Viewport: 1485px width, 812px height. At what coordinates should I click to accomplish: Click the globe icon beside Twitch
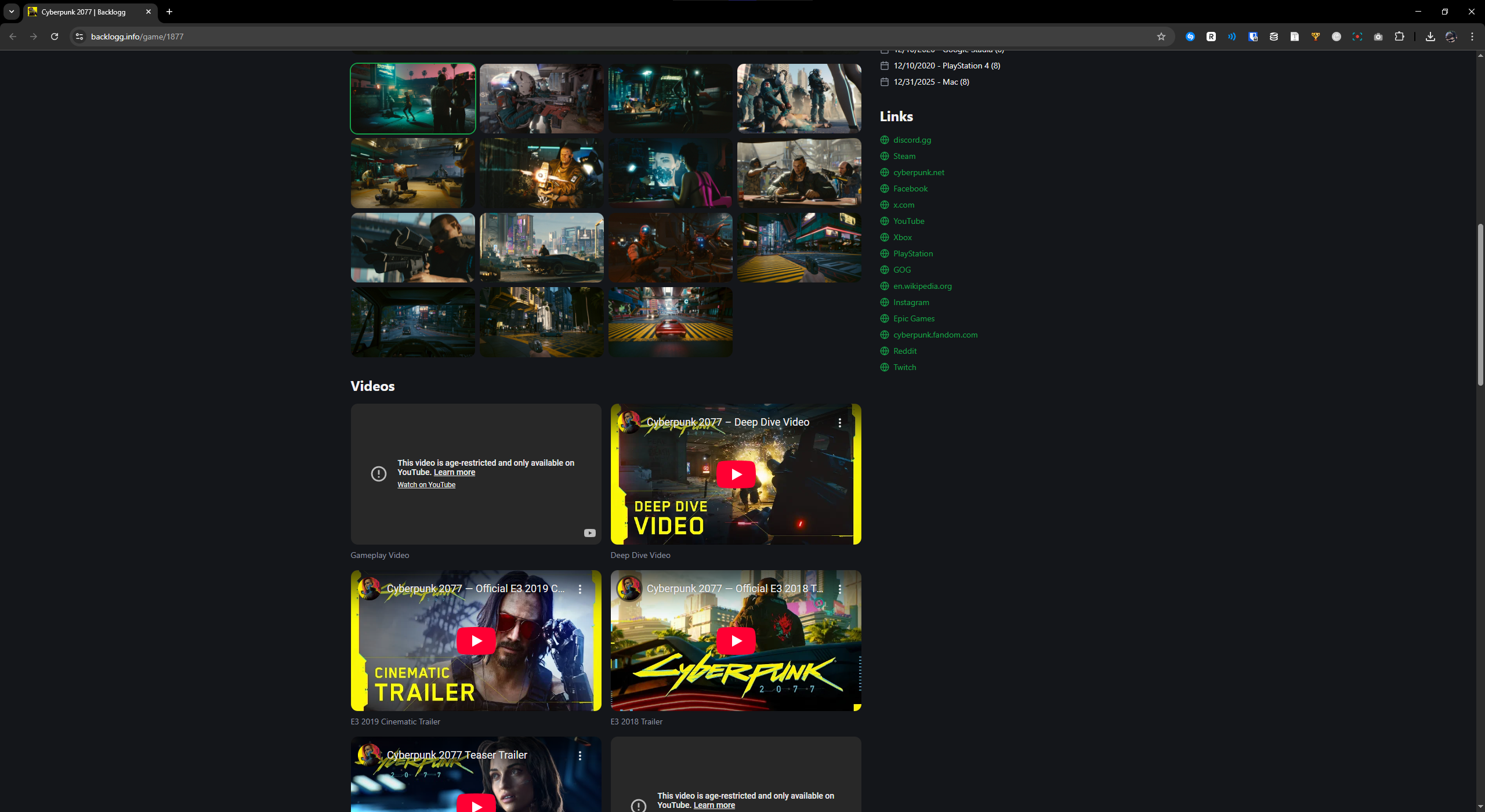coord(885,367)
